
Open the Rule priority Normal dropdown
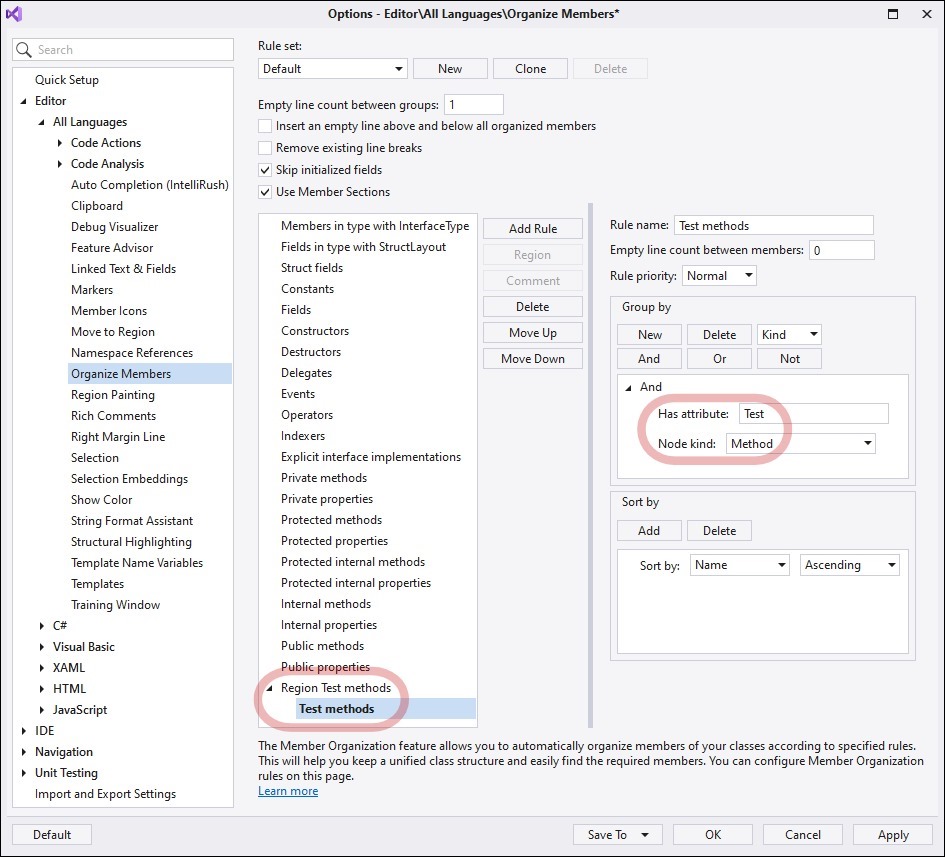coord(719,276)
